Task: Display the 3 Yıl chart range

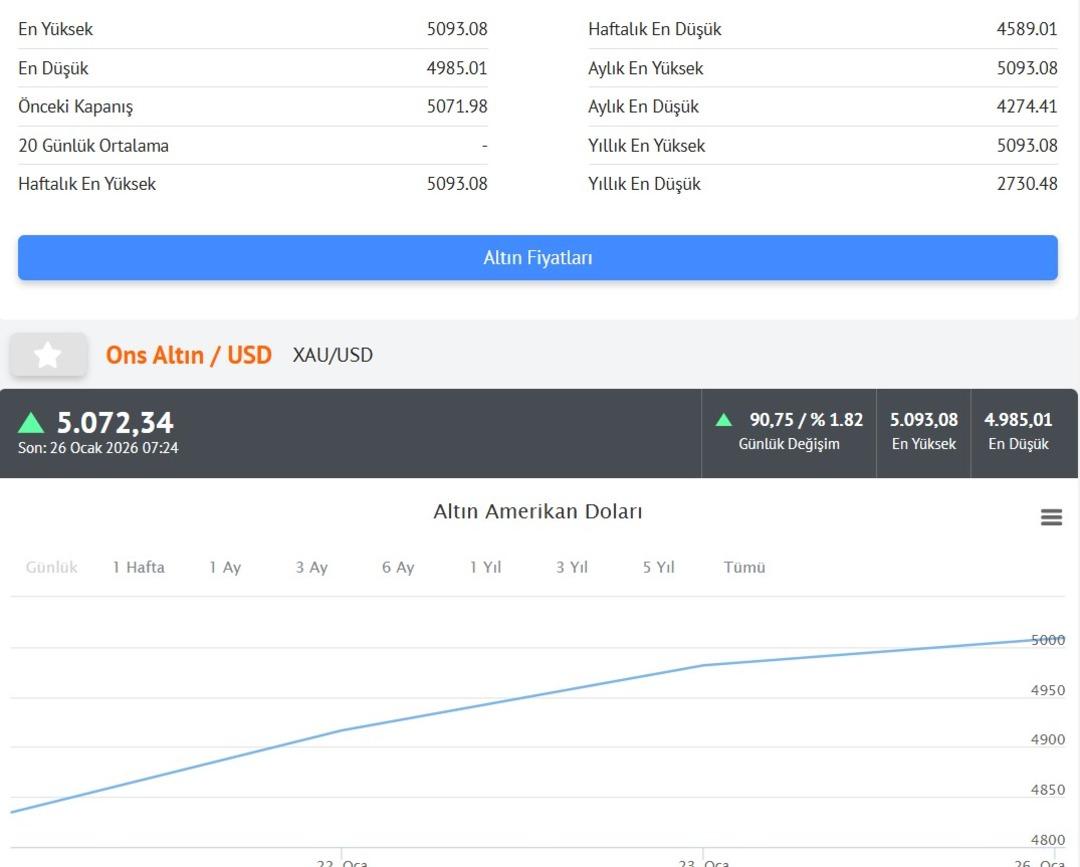Action: tap(572, 567)
